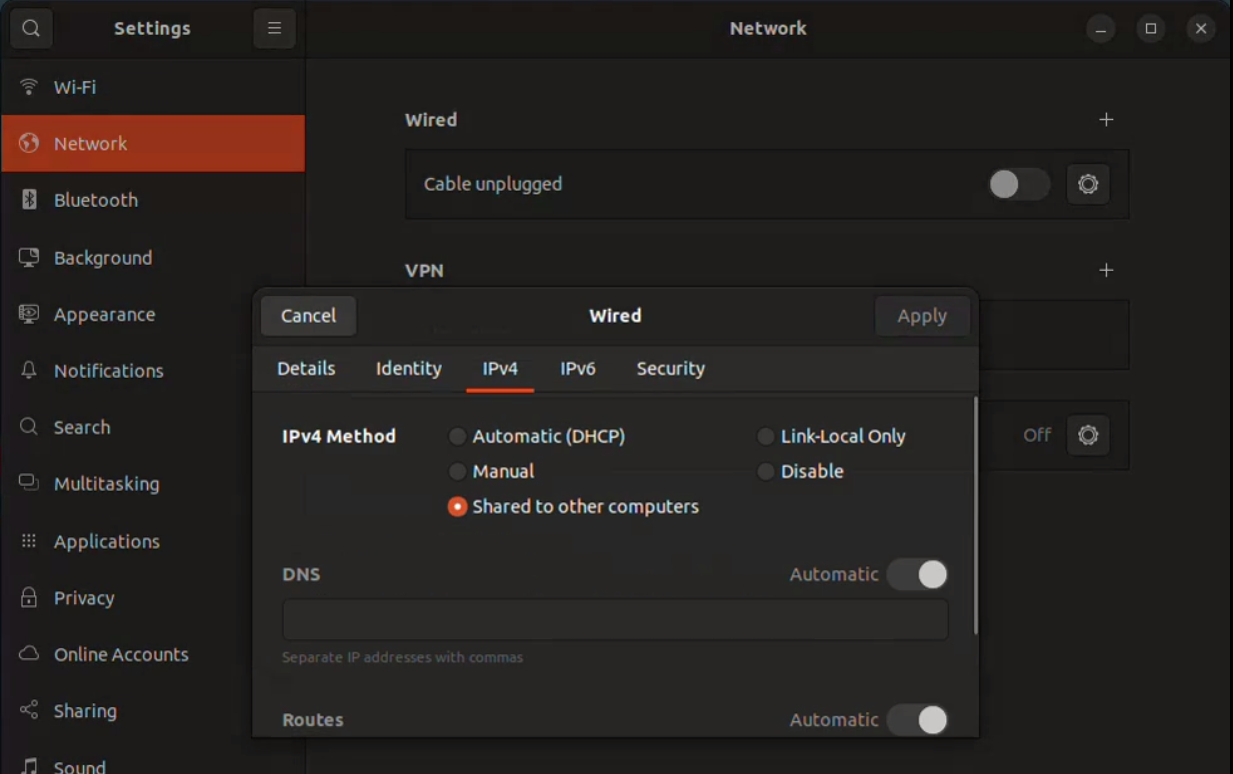Click the Privacy lock icon
1233x774 pixels.
click(29, 597)
